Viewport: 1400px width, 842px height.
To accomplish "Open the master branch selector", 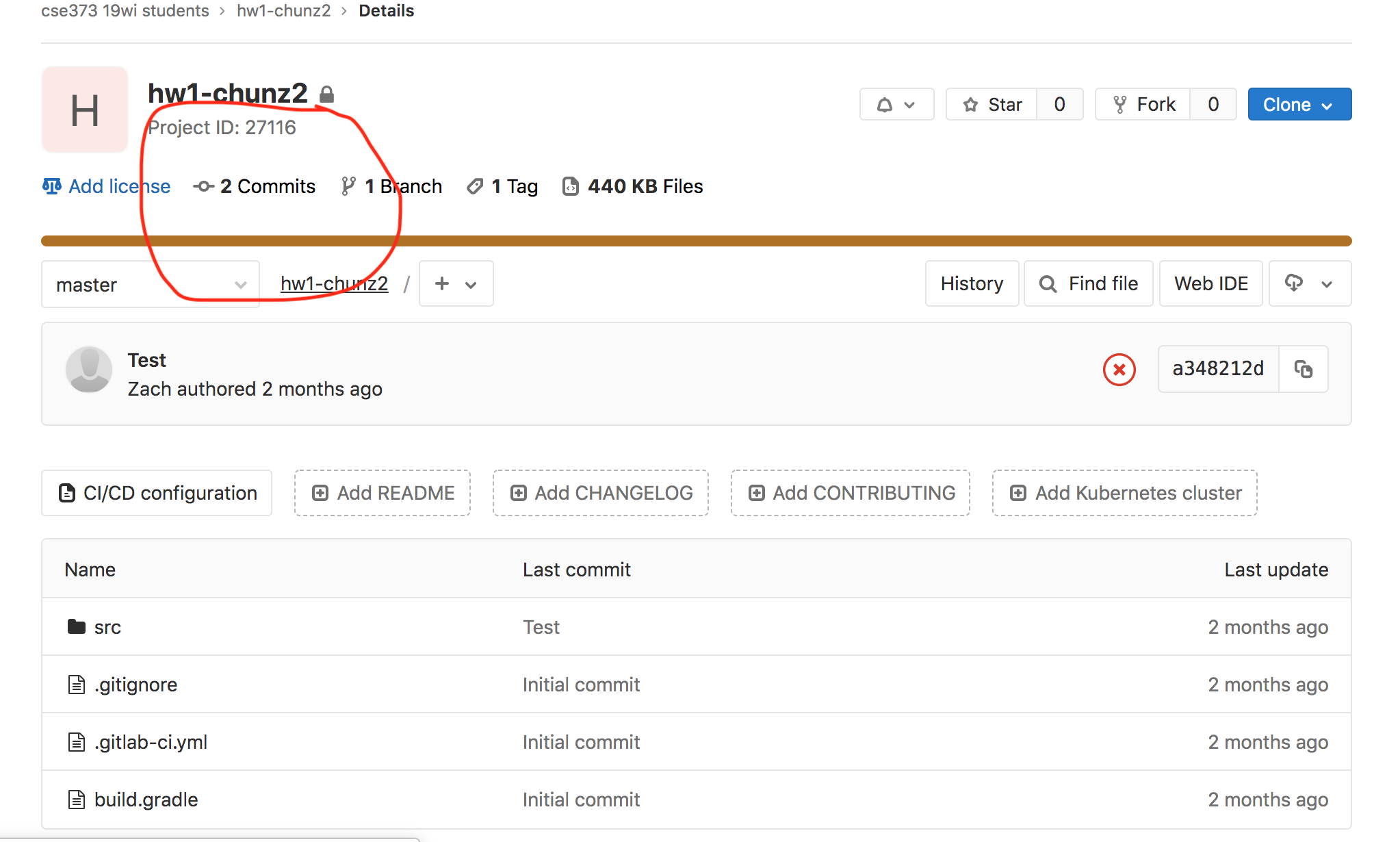I will point(150,283).
